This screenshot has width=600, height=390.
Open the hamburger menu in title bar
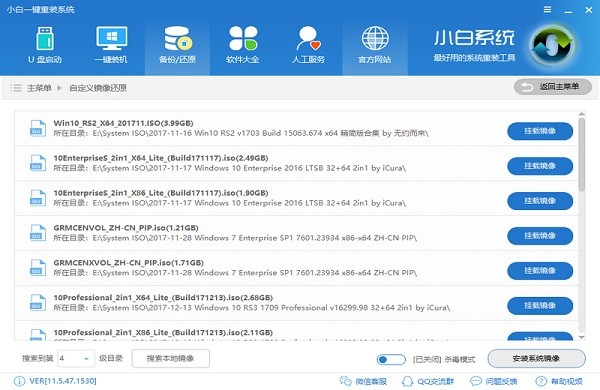[548, 9]
